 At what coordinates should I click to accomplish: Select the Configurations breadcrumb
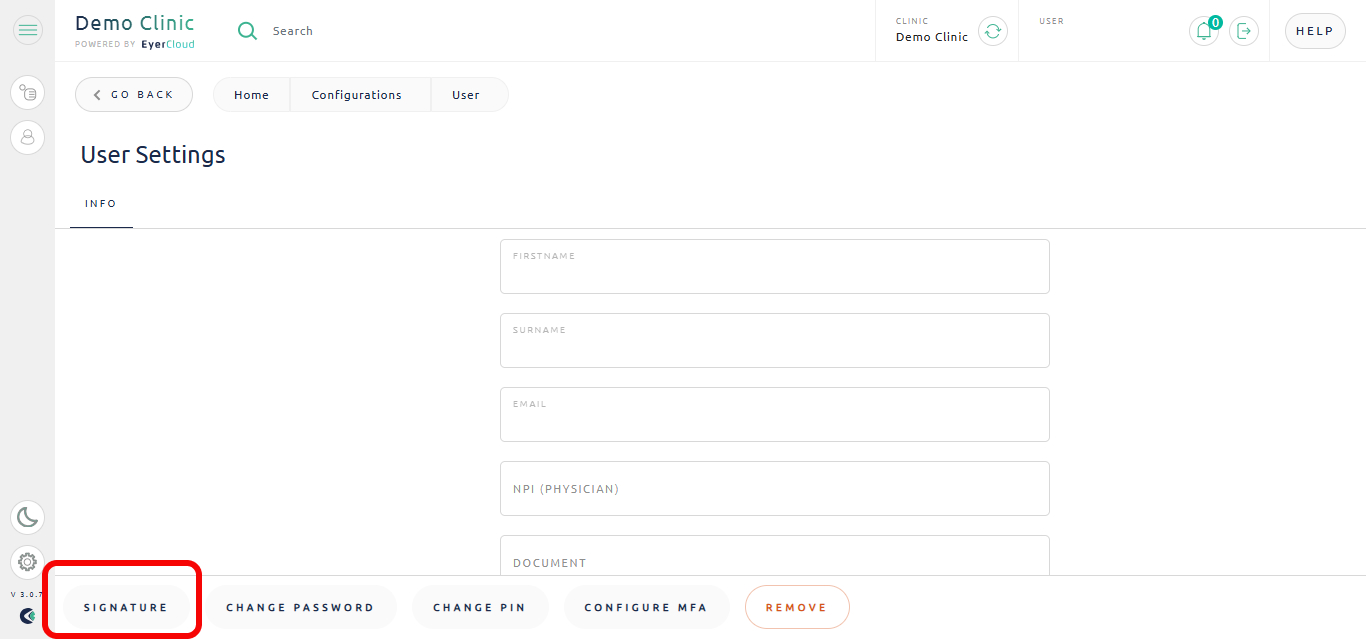(357, 95)
